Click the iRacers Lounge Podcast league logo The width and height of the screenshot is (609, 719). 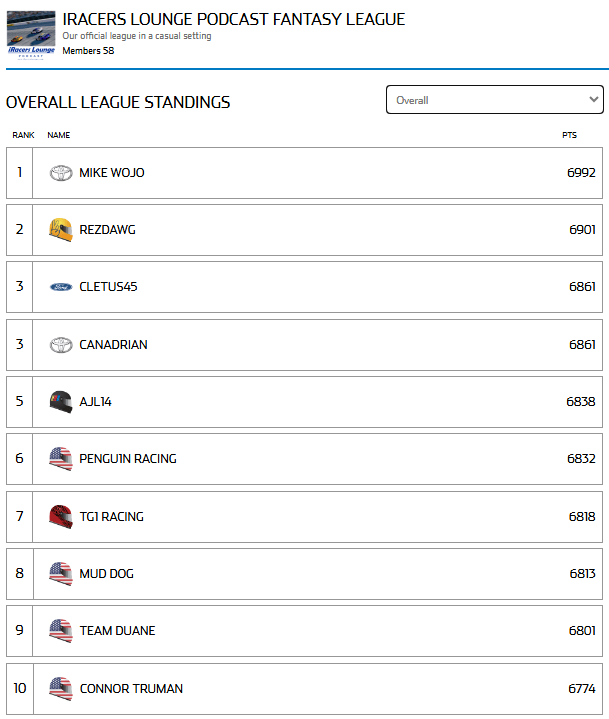31,35
